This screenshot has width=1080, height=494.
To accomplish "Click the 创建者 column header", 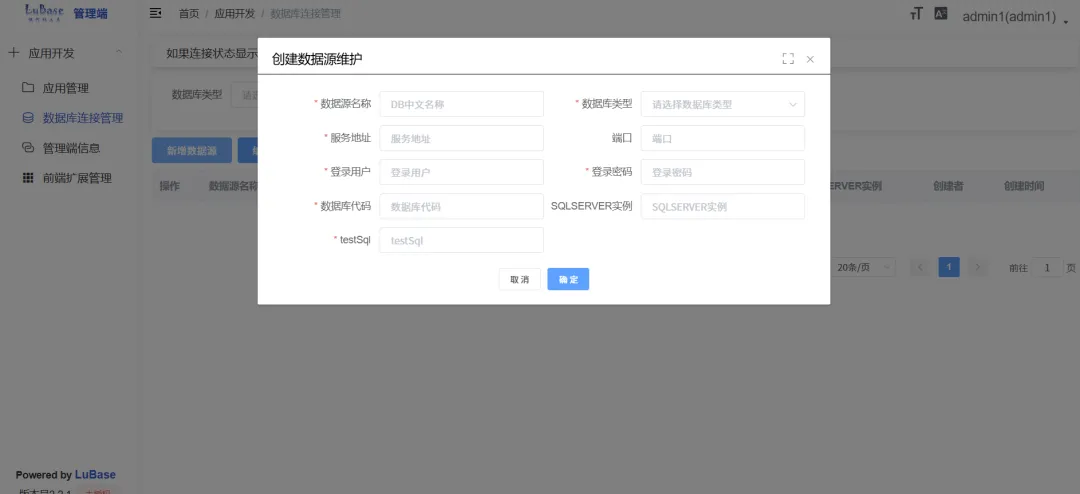I will (x=948, y=186).
